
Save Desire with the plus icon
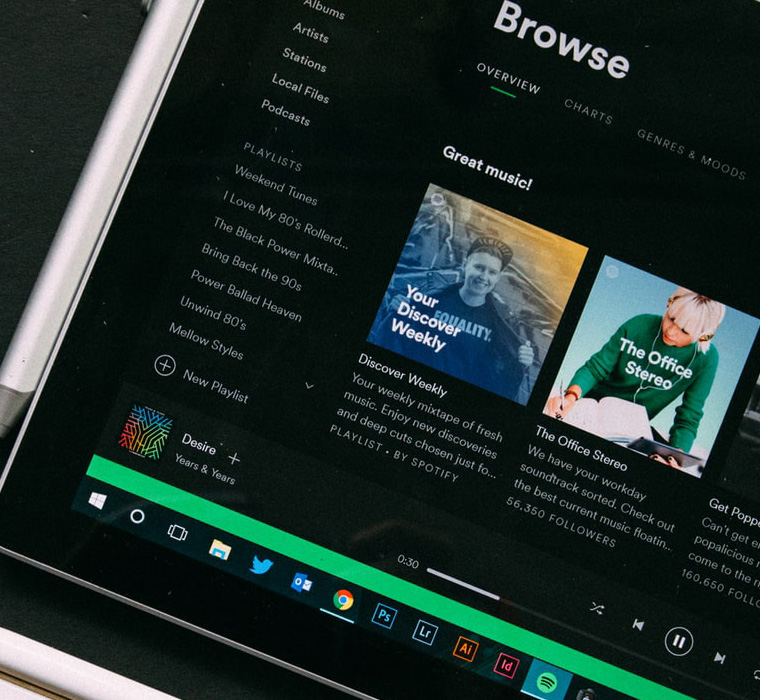coord(234,458)
